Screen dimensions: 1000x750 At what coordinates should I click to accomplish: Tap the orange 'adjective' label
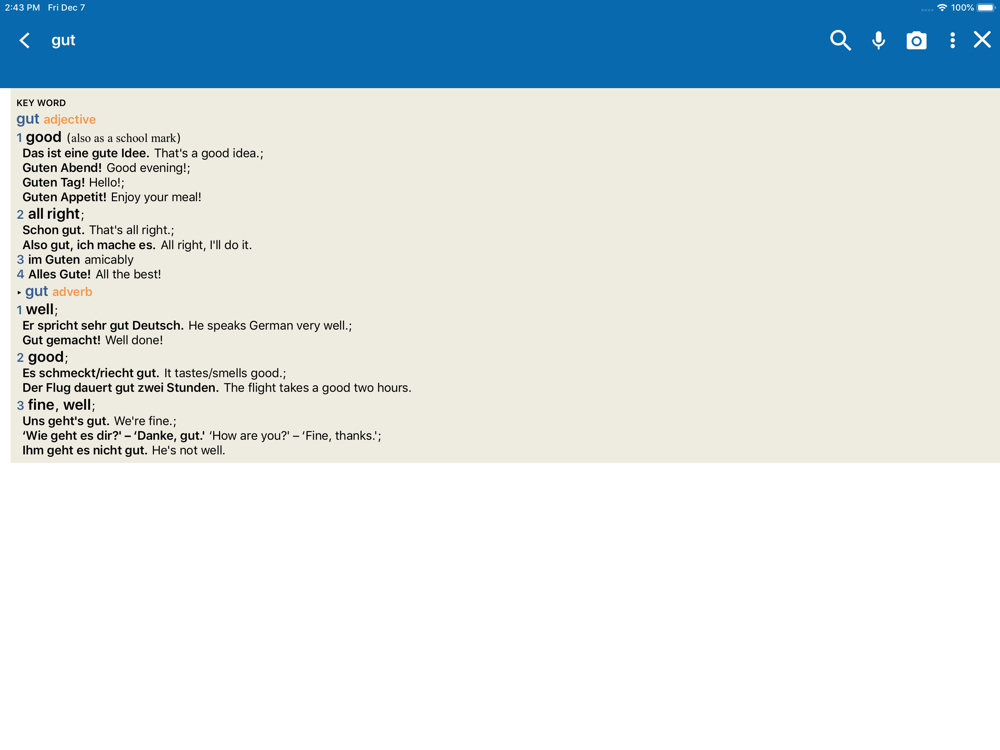tap(70, 119)
